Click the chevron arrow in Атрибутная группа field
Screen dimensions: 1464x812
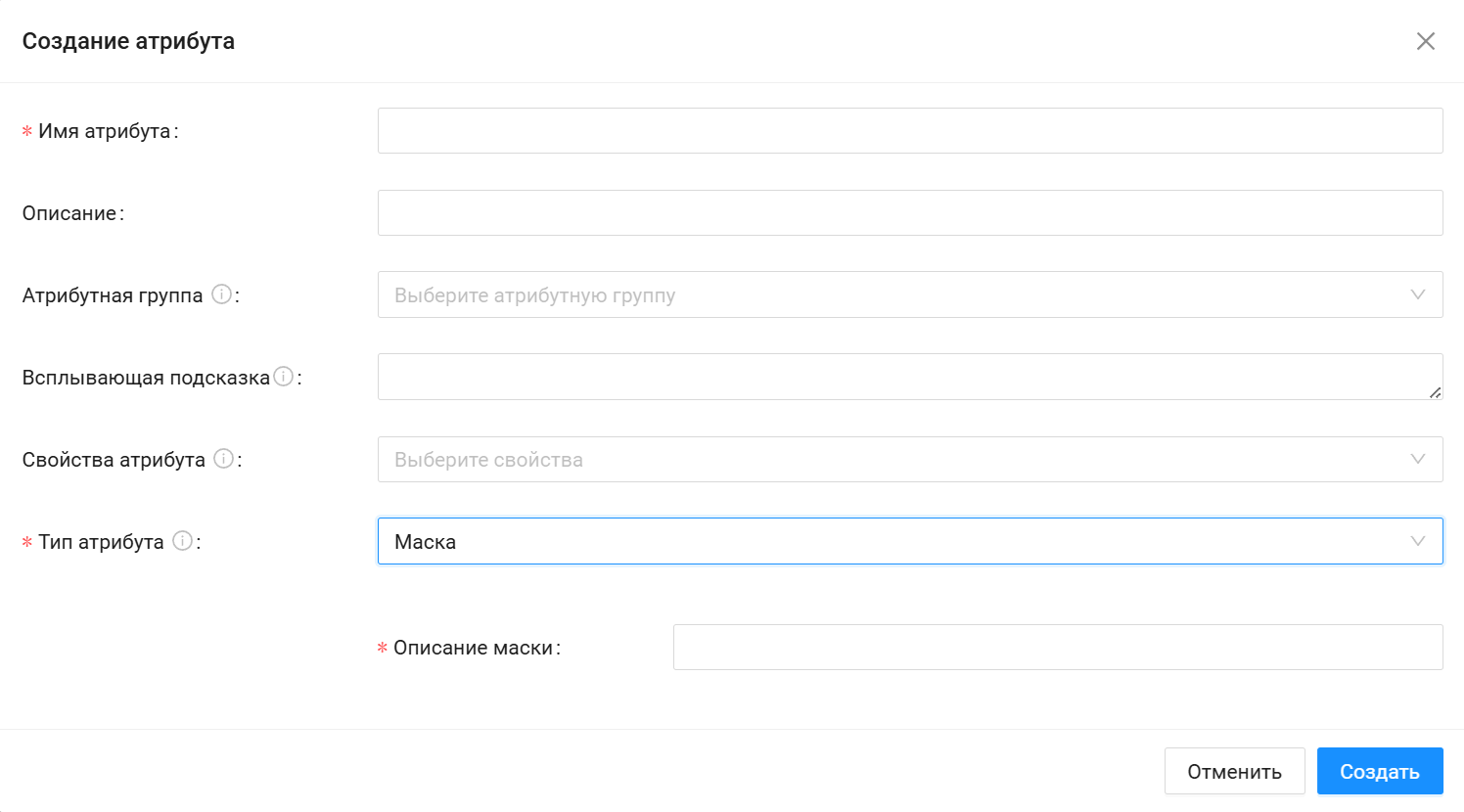(x=1417, y=294)
